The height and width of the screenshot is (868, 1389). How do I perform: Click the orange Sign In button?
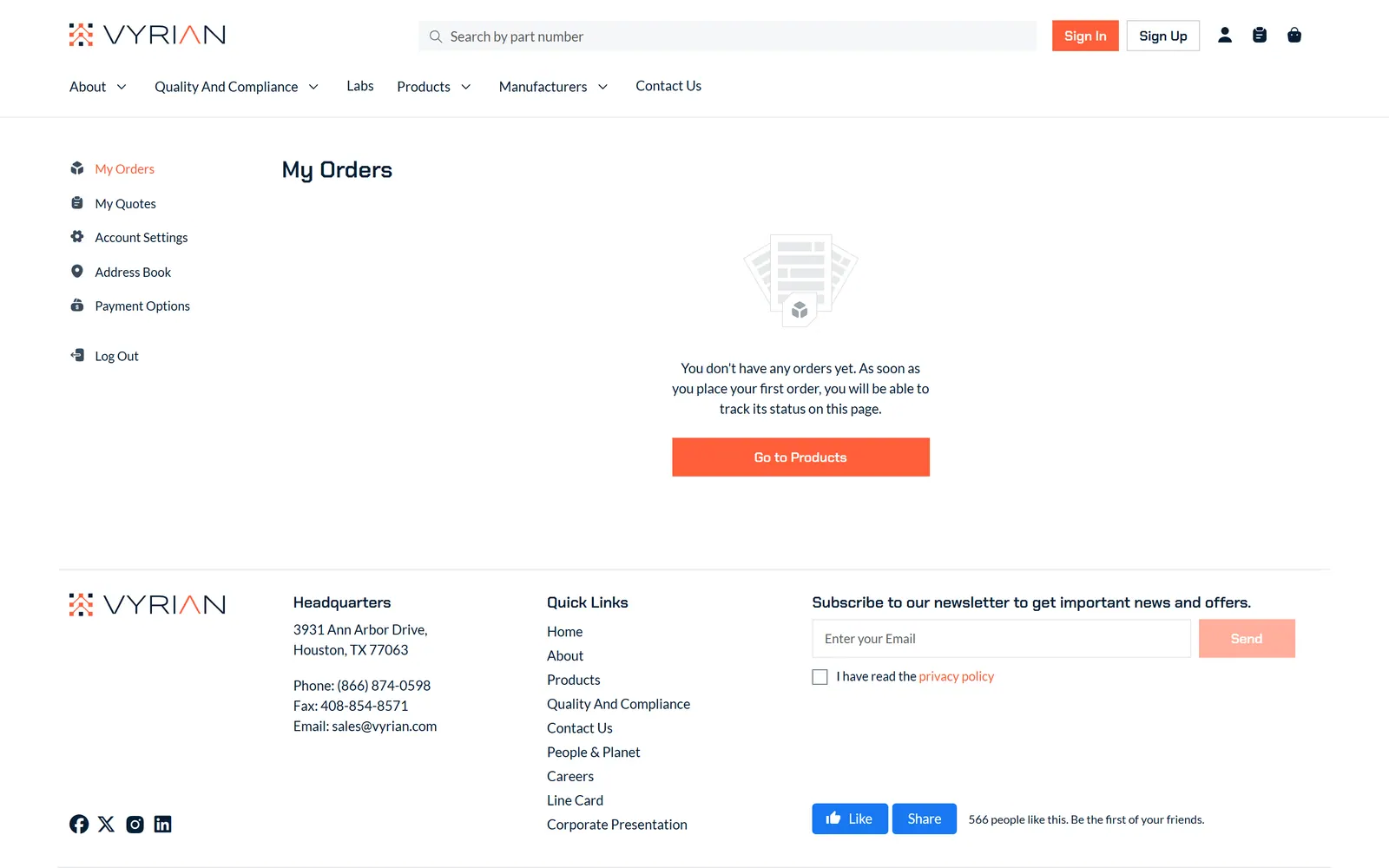[1085, 36]
